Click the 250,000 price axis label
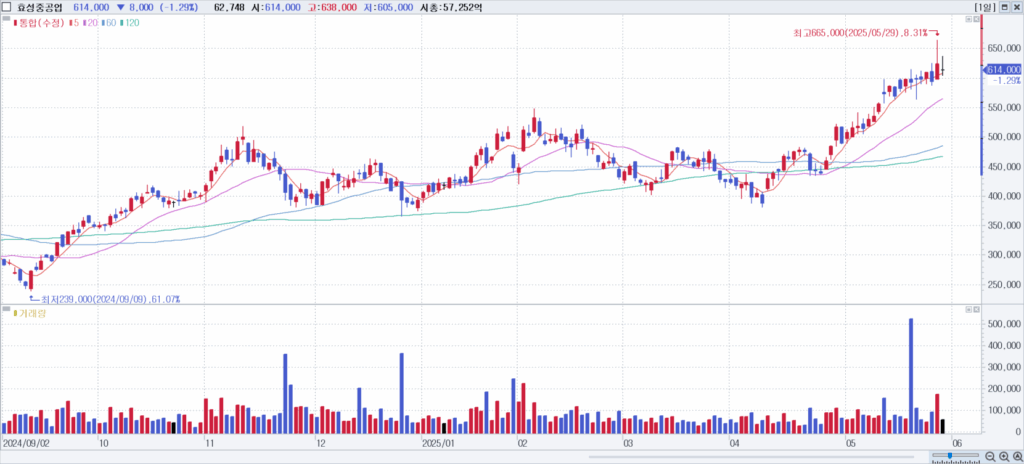 [1003, 285]
